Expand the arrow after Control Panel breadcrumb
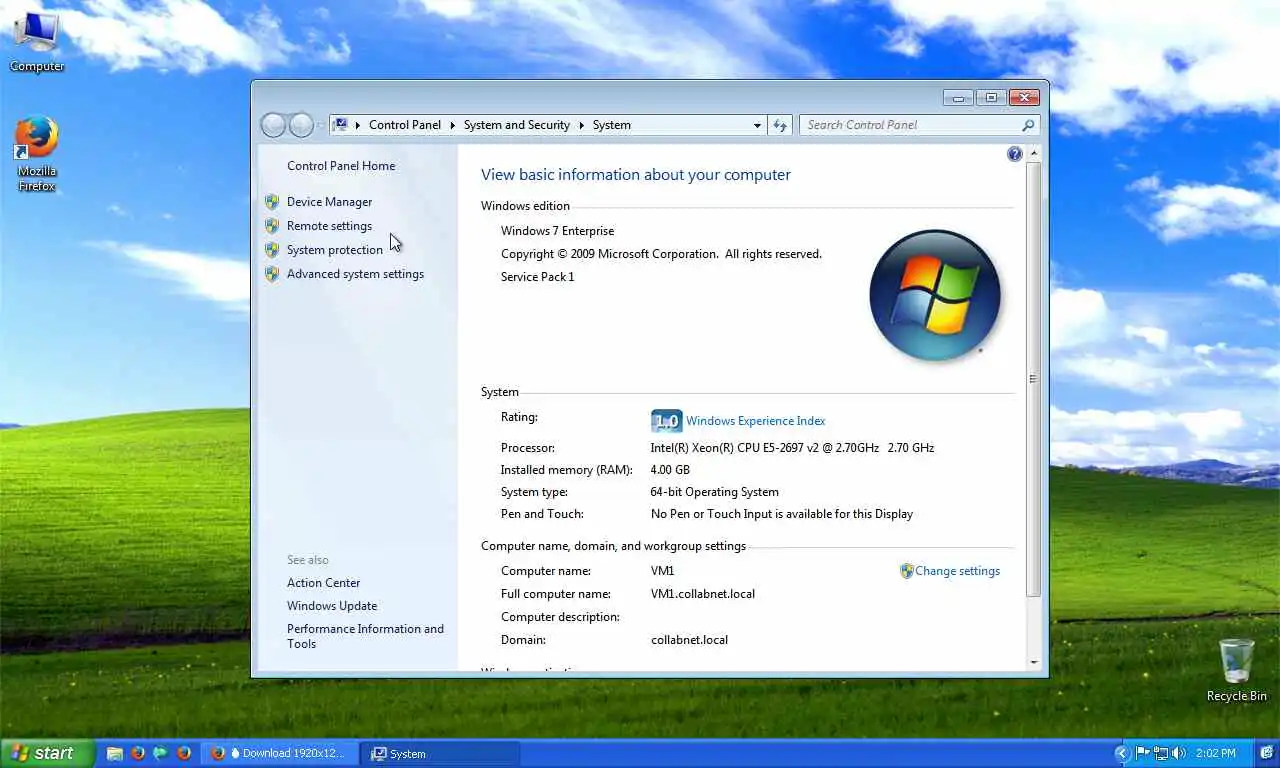 (x=452, y=125)
